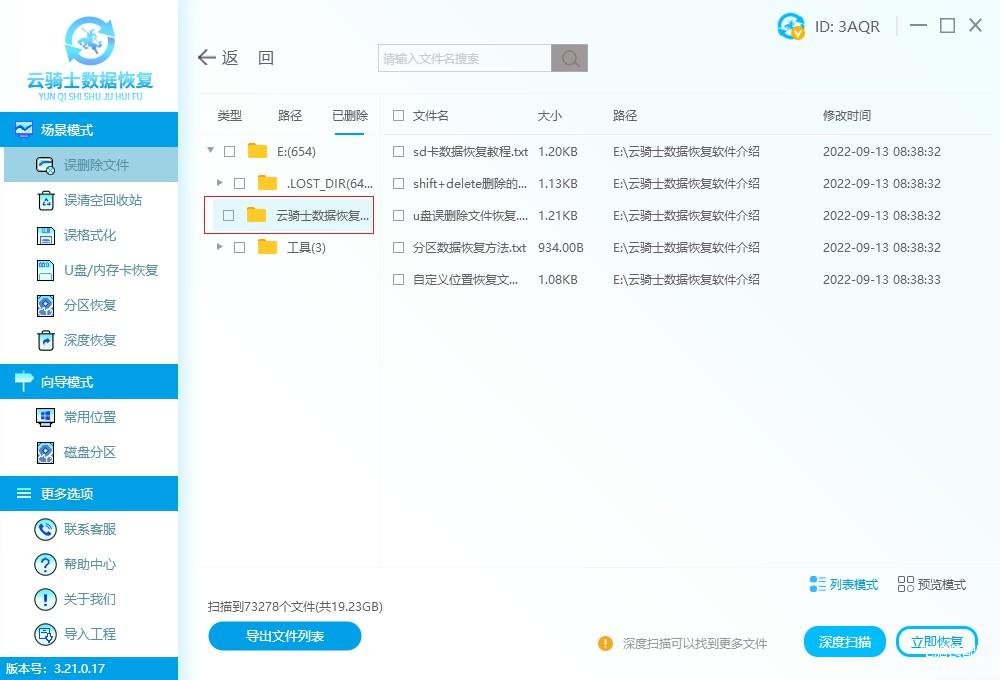
Task: Click the 深度恢复 icon
Action: [x=45, y=340]
